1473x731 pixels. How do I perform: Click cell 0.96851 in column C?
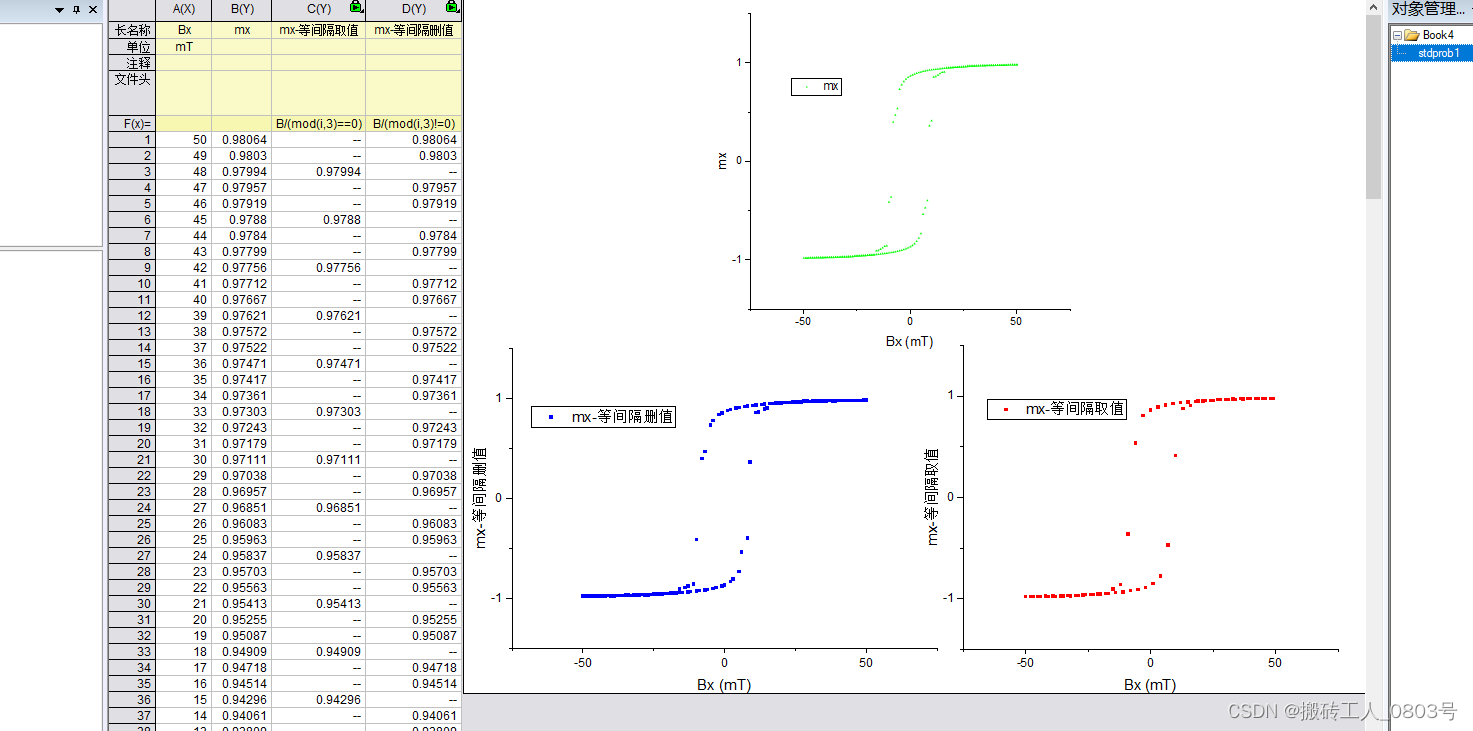(318, 508)
